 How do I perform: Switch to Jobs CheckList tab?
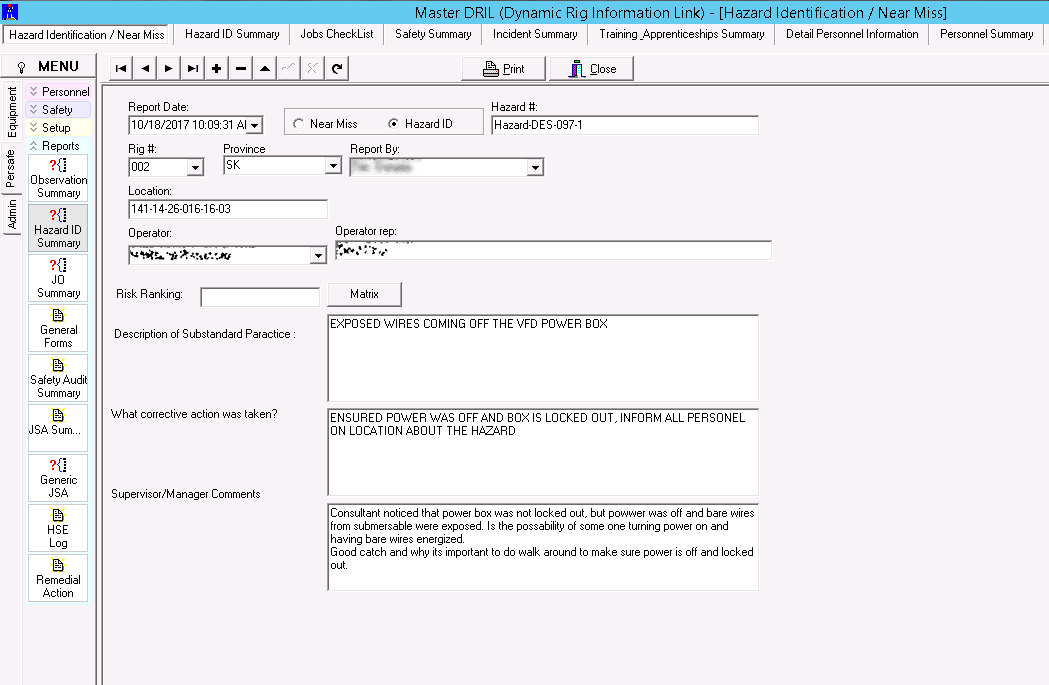[337, 34]
